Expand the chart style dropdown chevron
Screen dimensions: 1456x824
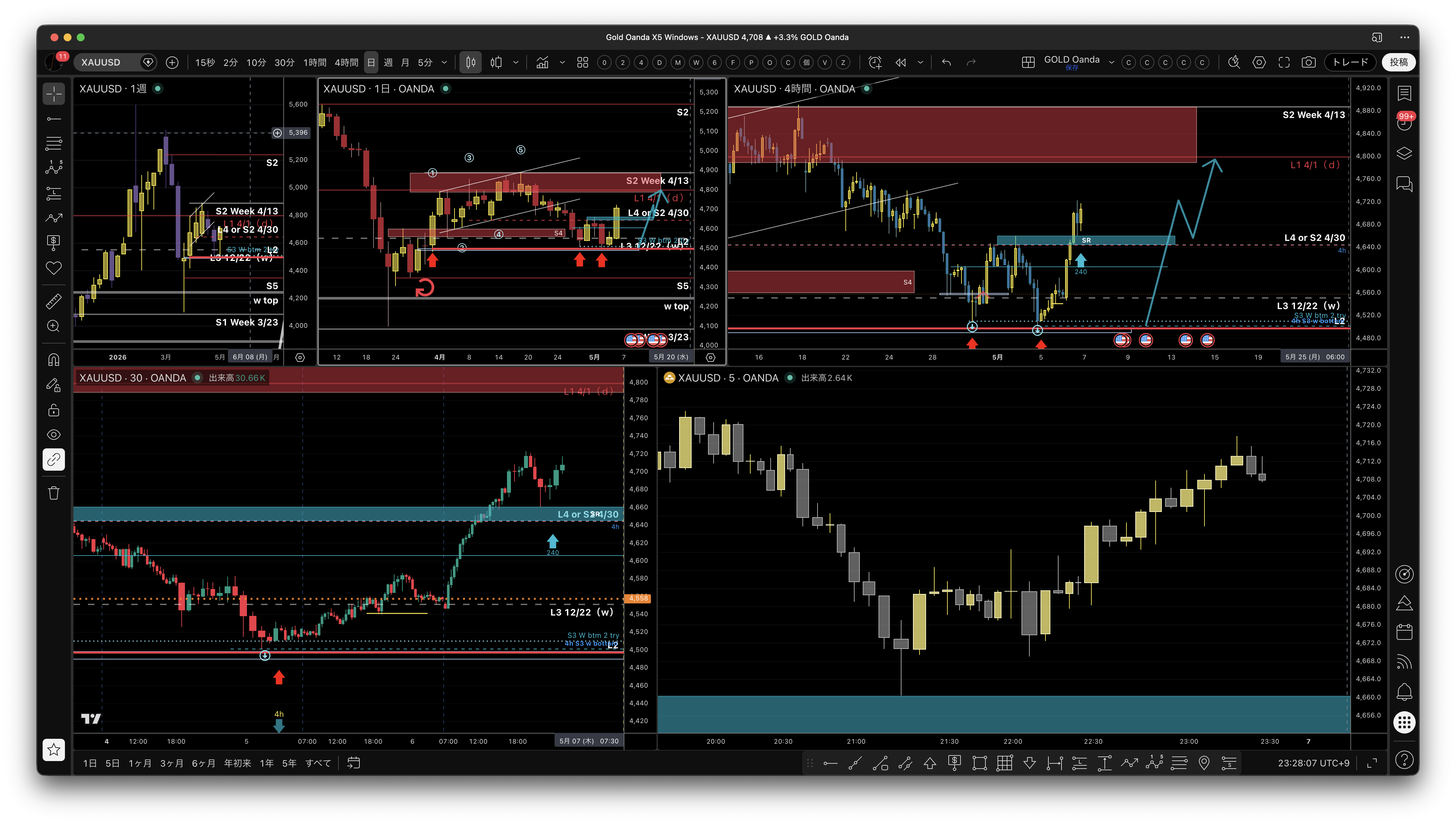tap(516, 62)
